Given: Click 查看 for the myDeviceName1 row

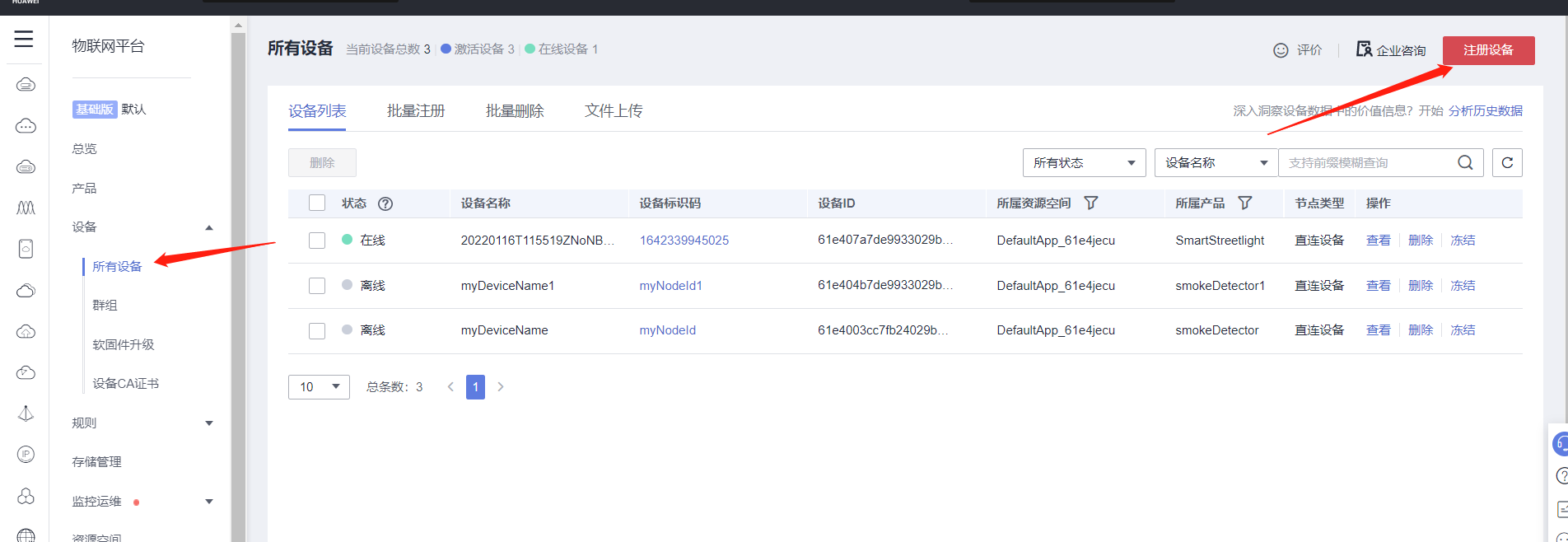Looking at the screenshot, I should [1378, 286].
